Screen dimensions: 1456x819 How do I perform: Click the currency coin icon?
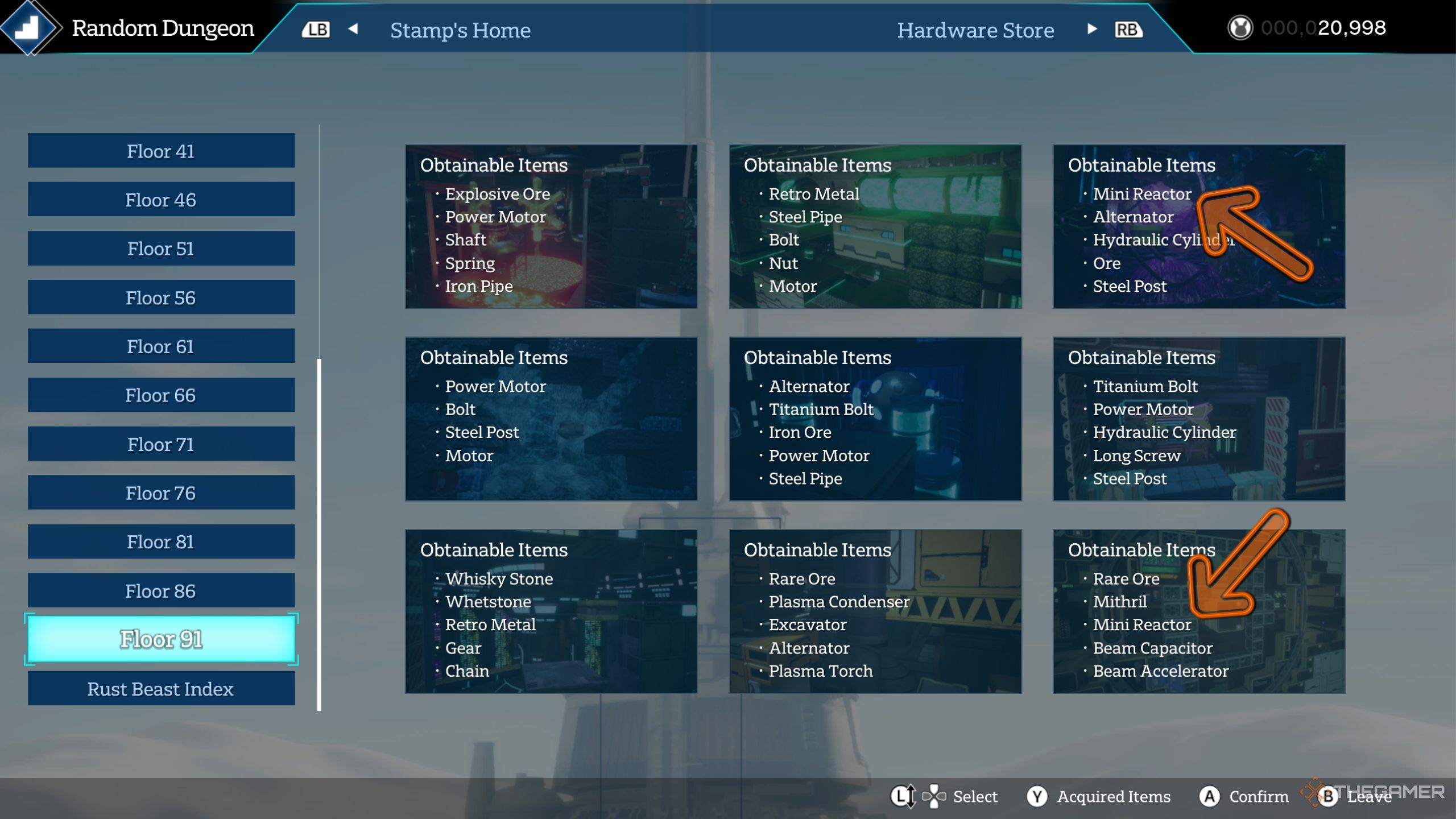click(x=1240, y=28)
